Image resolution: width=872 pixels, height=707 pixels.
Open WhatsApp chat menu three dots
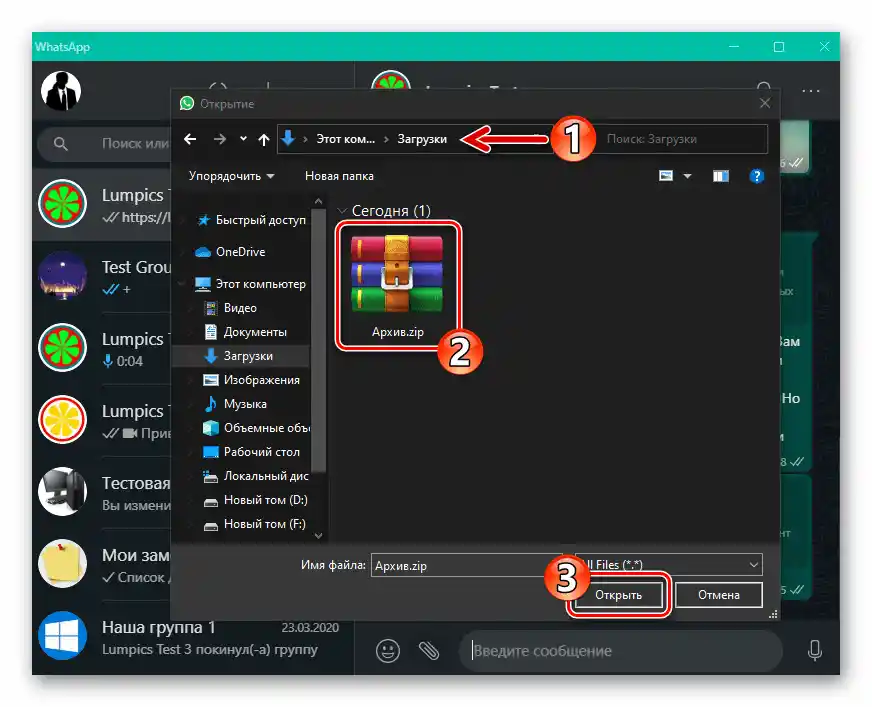[x=811, y=91]
